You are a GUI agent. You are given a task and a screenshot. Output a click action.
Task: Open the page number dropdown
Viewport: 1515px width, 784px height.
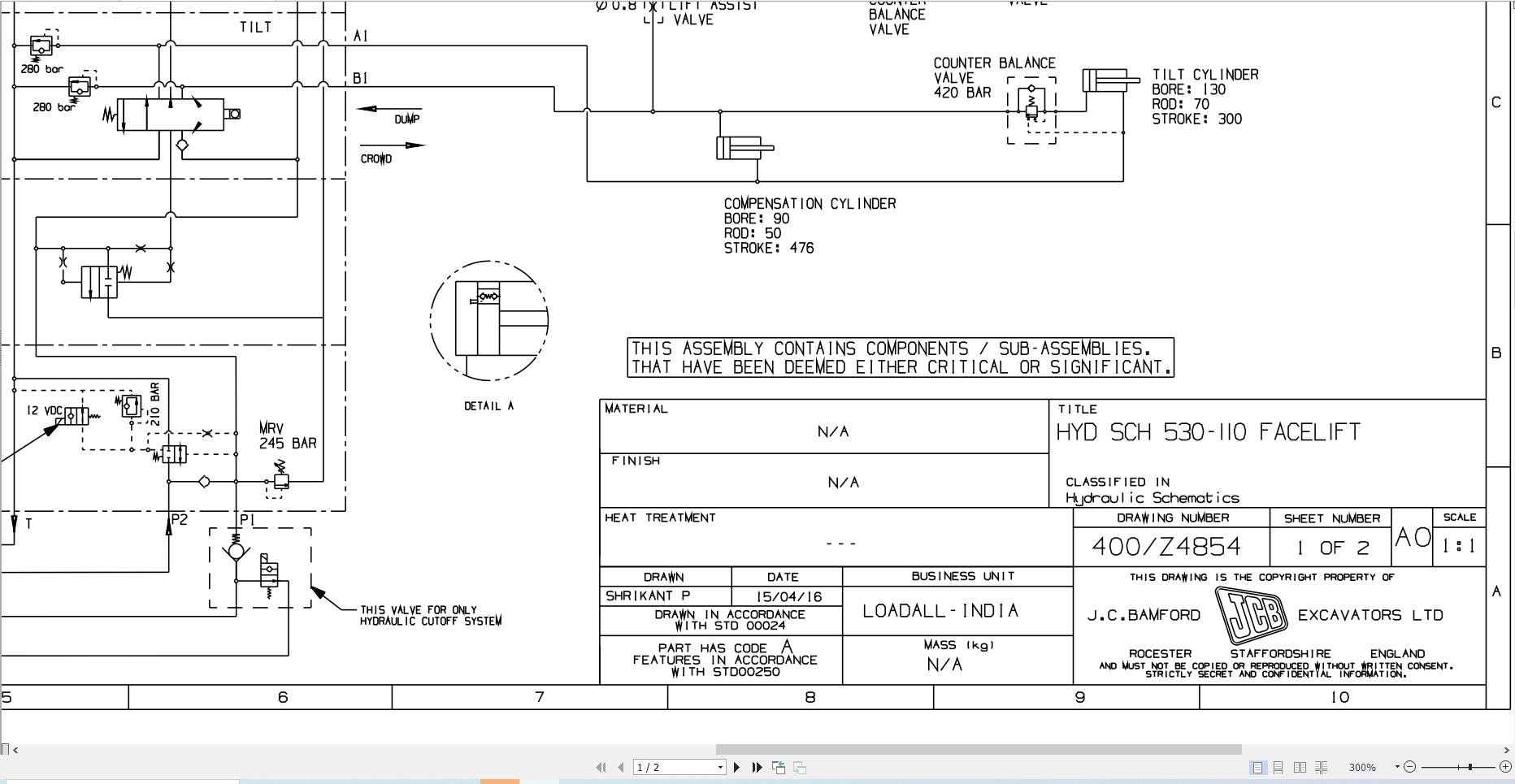click(x=720, y=767)
